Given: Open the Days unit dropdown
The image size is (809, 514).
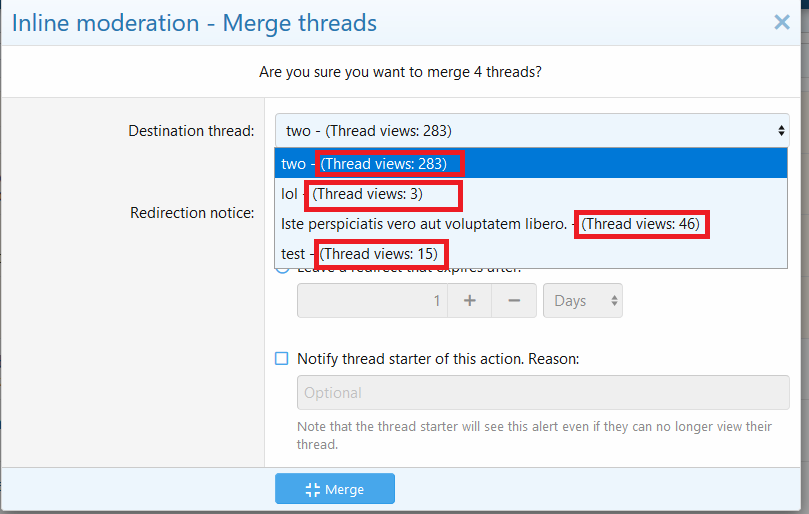Looking at the screenshot, I should (582, 301).
